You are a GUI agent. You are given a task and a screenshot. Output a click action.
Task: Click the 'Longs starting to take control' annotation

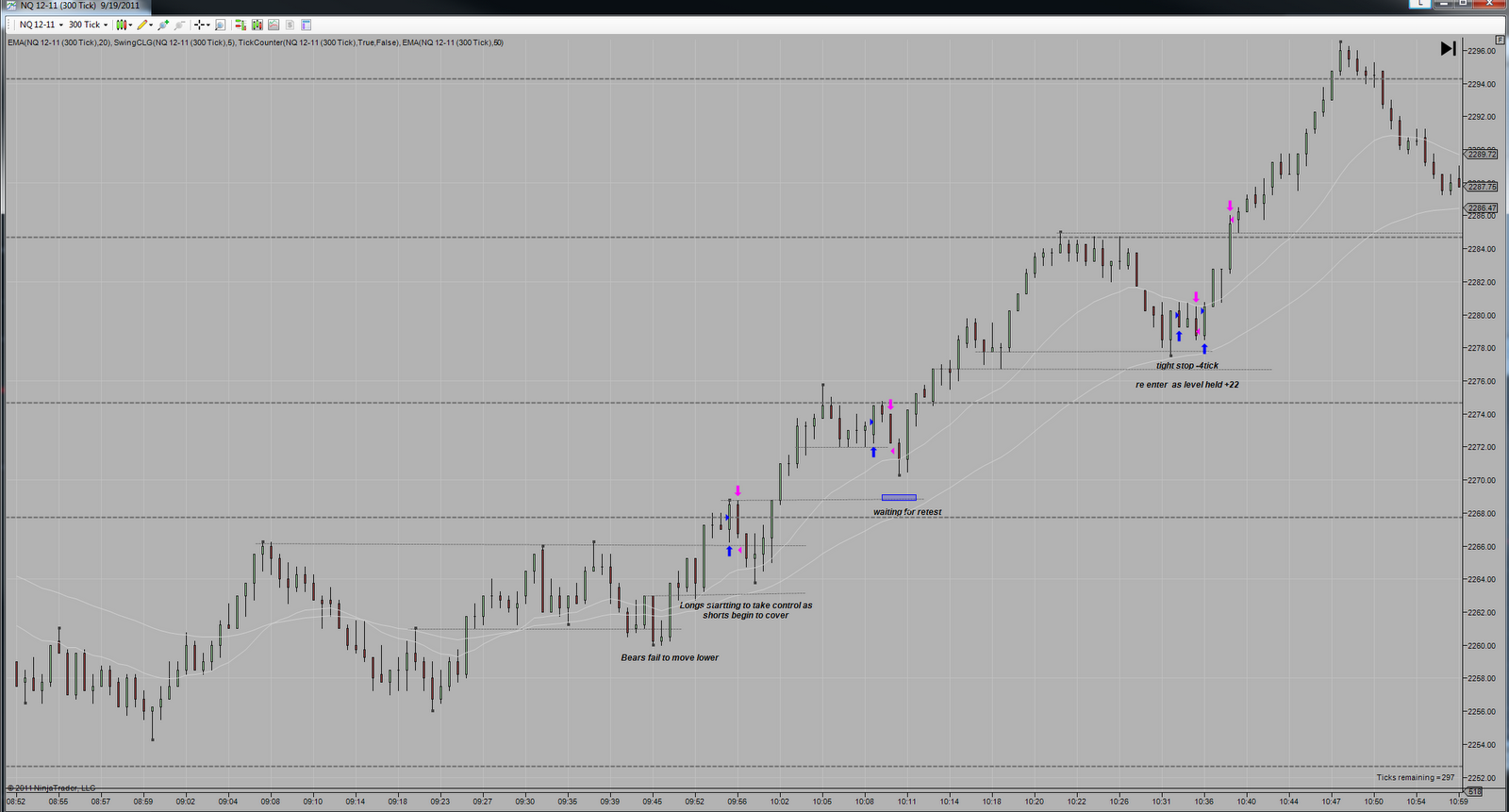(x=746, y=610)
